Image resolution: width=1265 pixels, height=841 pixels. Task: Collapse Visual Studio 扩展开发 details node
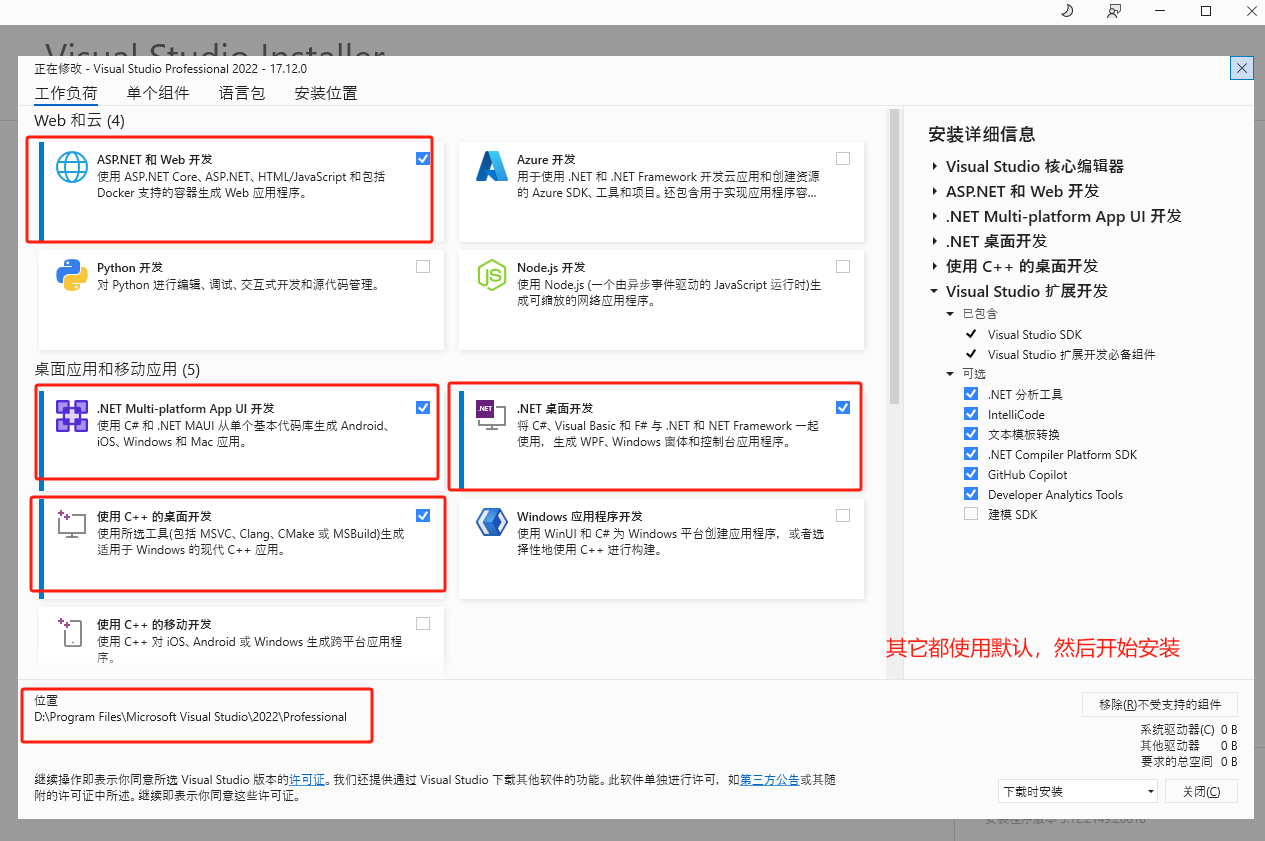(935, 292)
